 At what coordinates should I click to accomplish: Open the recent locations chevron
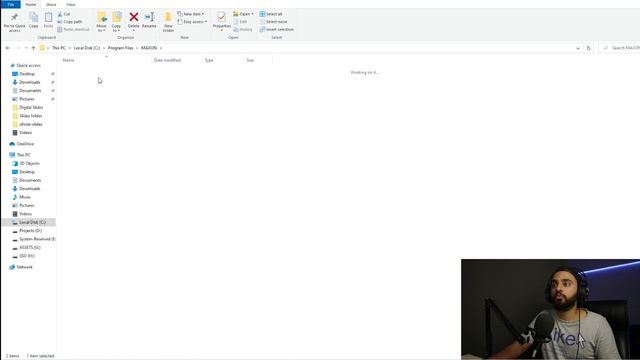click(x=26, y=48)
